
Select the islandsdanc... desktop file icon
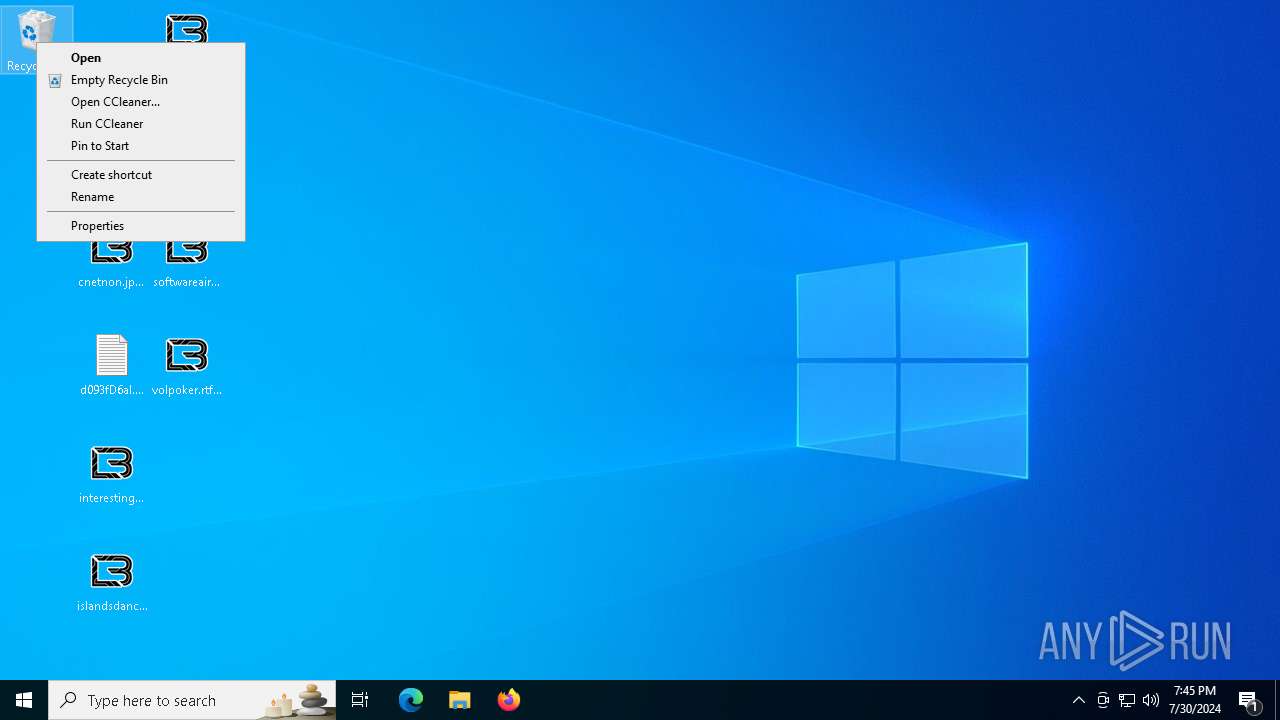click(x=111, y=582)
